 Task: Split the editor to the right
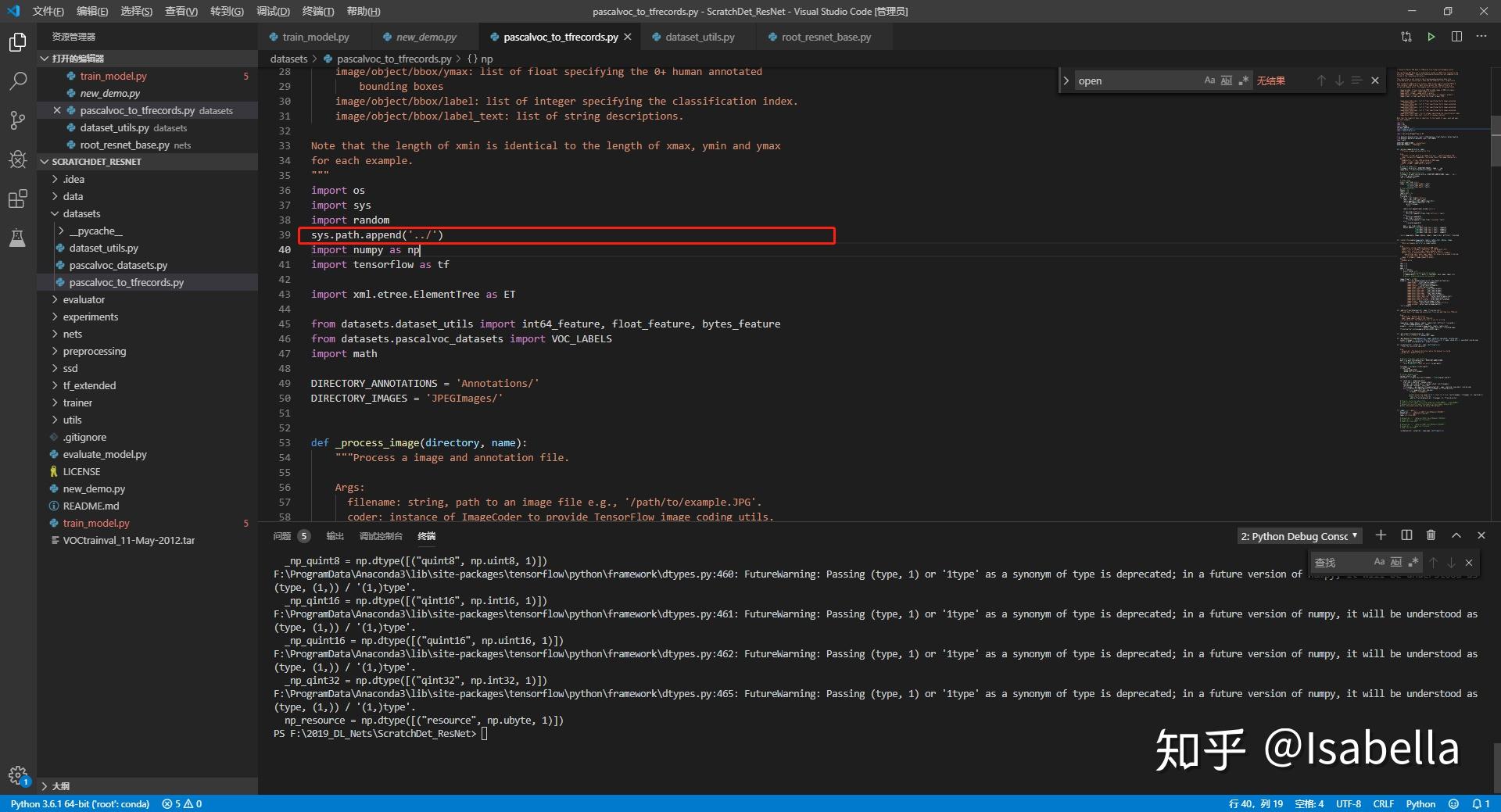coord(1456,37)
